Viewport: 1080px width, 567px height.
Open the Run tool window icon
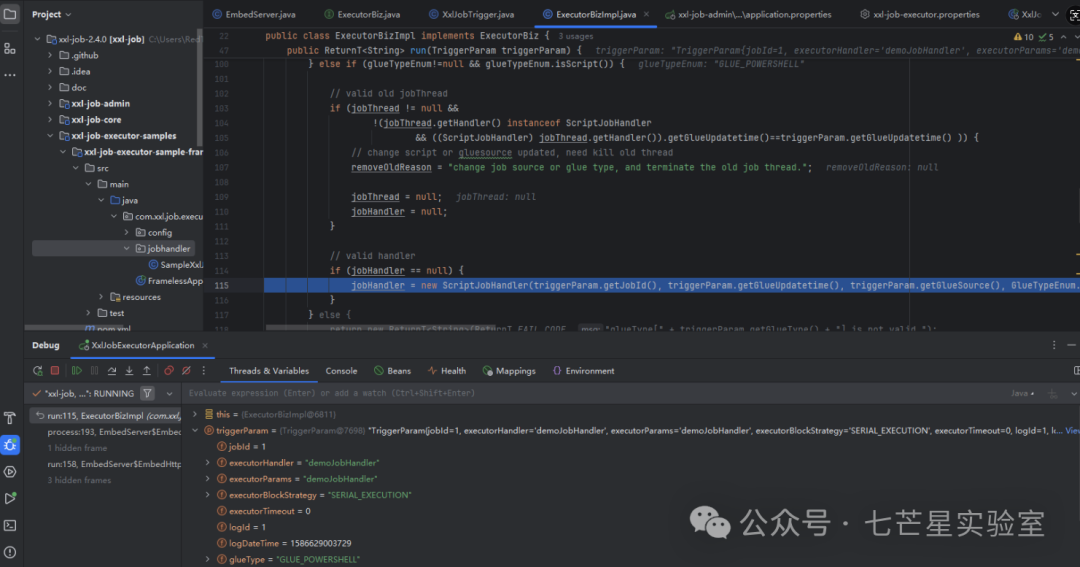[10, 498]
